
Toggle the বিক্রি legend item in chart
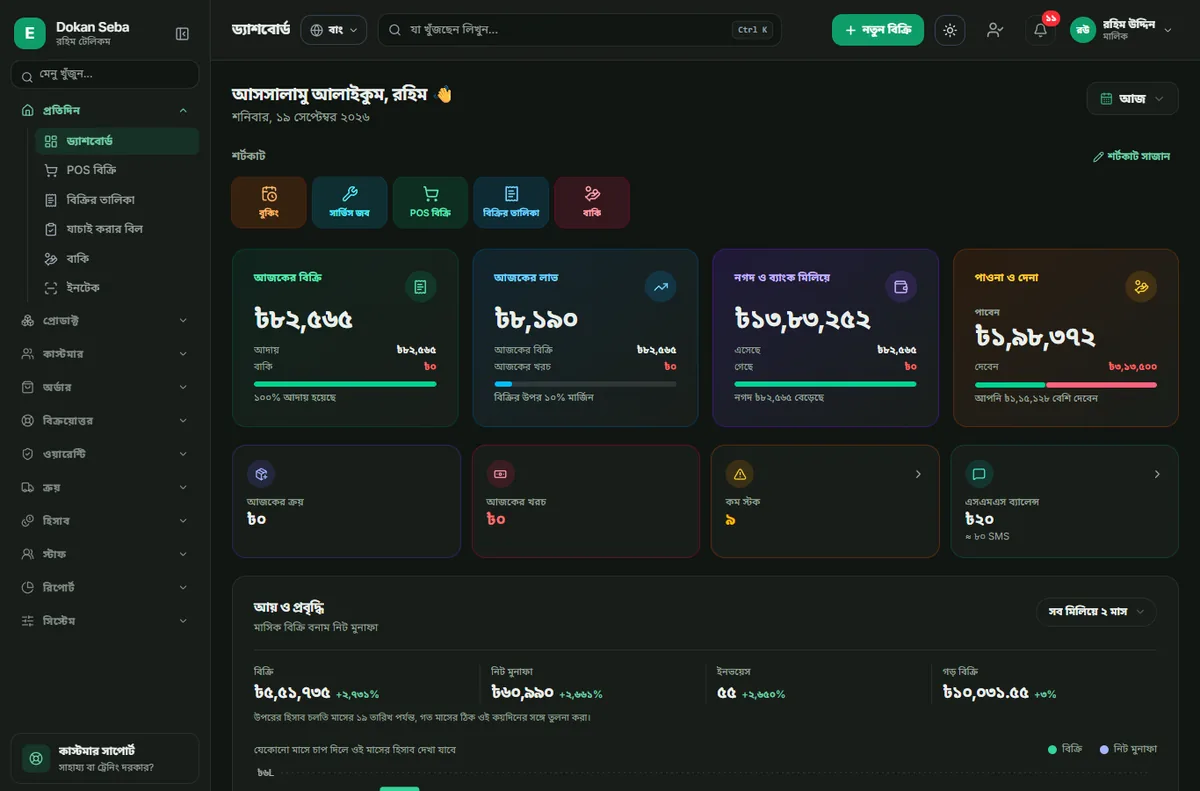click(1065, 748)
